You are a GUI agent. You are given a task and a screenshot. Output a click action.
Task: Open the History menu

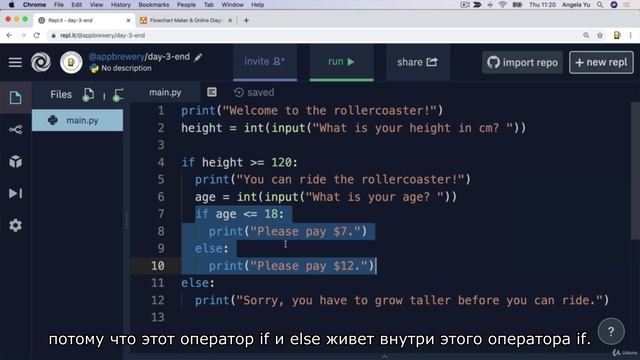121,5
